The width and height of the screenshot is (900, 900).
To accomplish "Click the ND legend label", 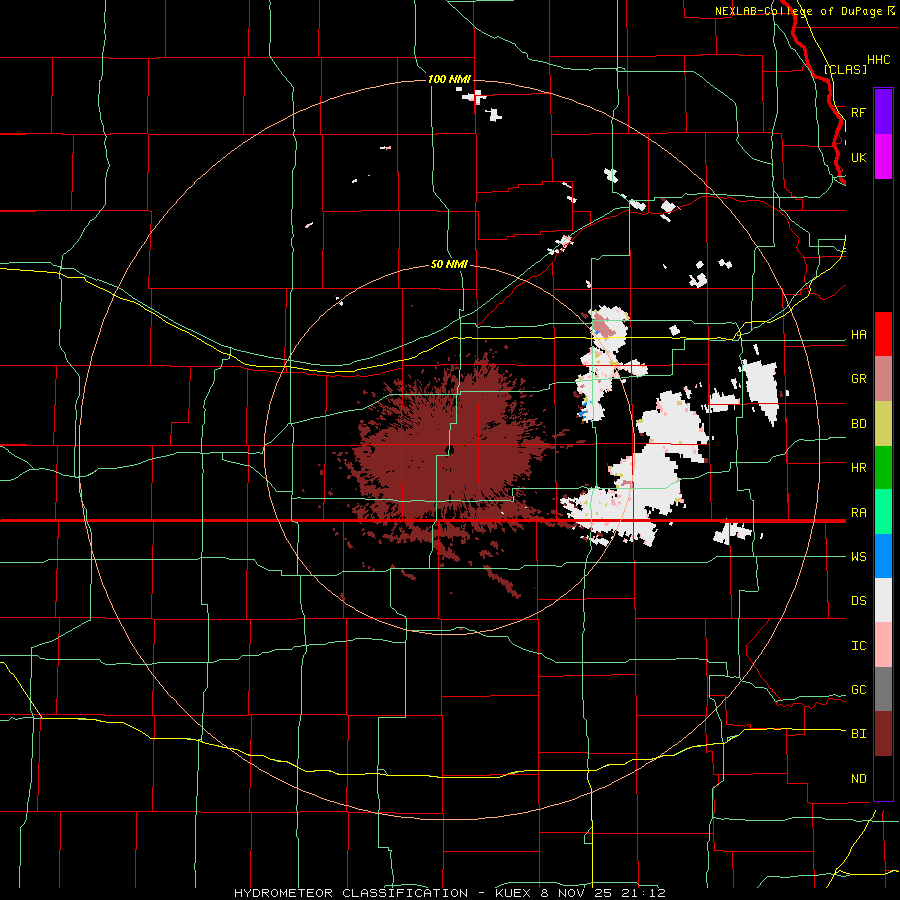I will (858, 779).
